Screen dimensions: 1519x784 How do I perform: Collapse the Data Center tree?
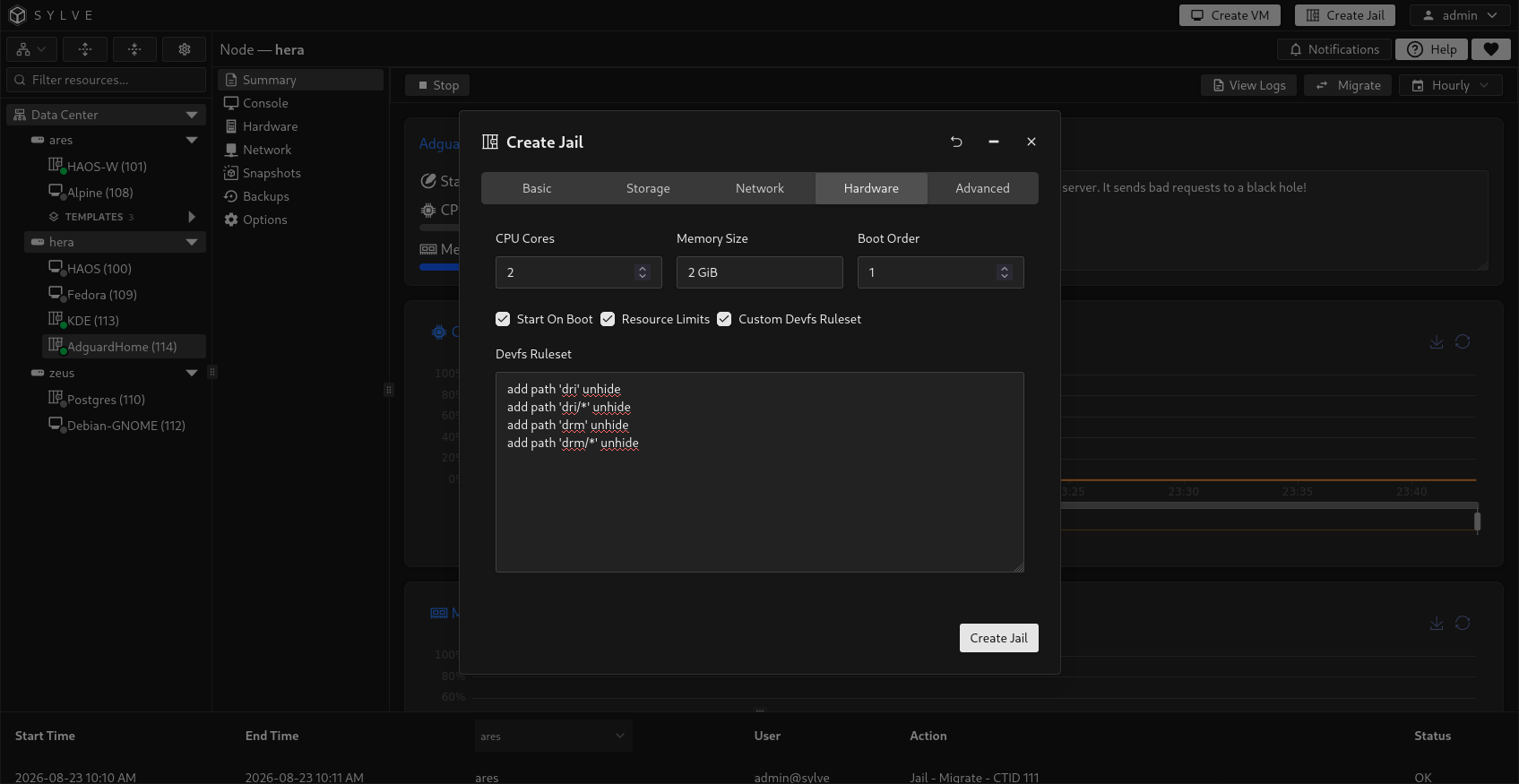click(x=191, y=115)
